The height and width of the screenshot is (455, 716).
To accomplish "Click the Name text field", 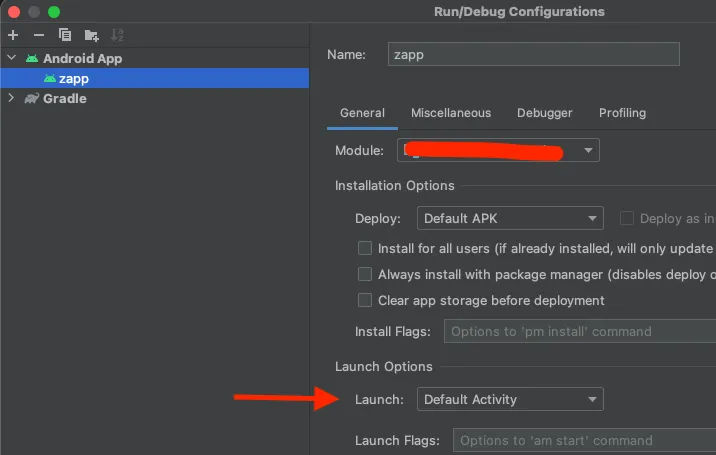I will [533, 54].
